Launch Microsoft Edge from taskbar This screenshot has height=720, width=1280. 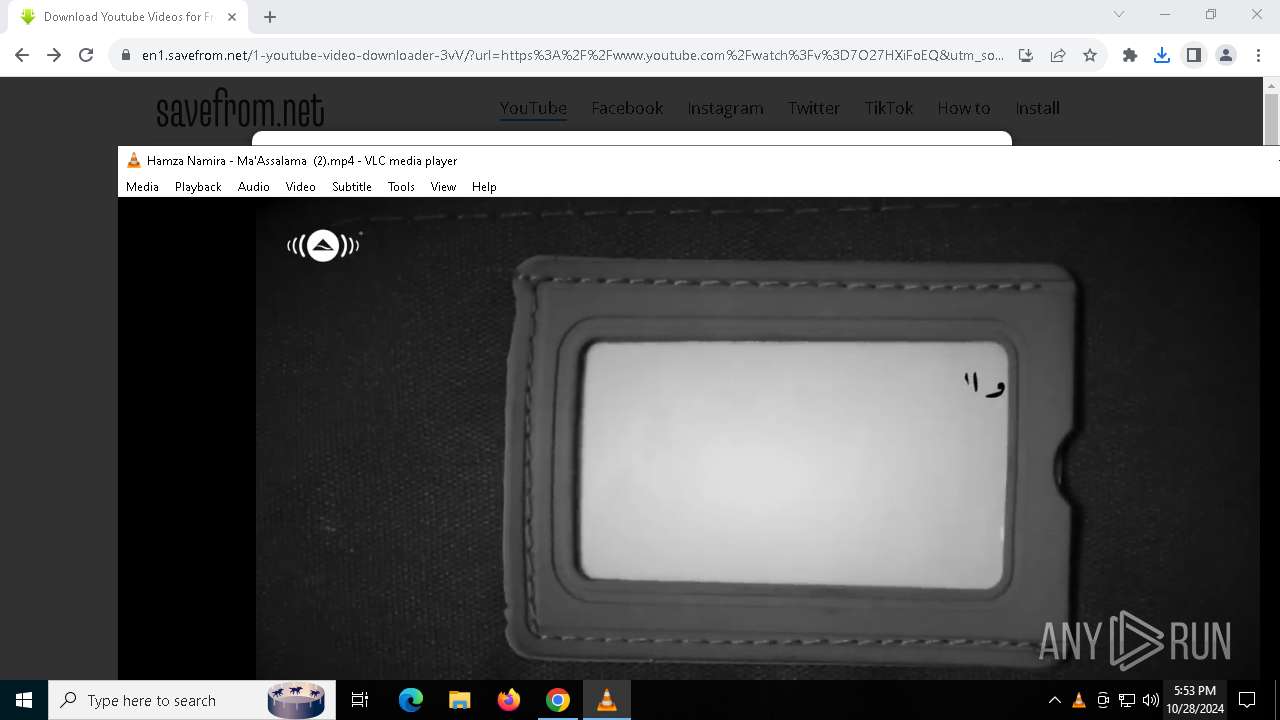(x=411, y=700)
